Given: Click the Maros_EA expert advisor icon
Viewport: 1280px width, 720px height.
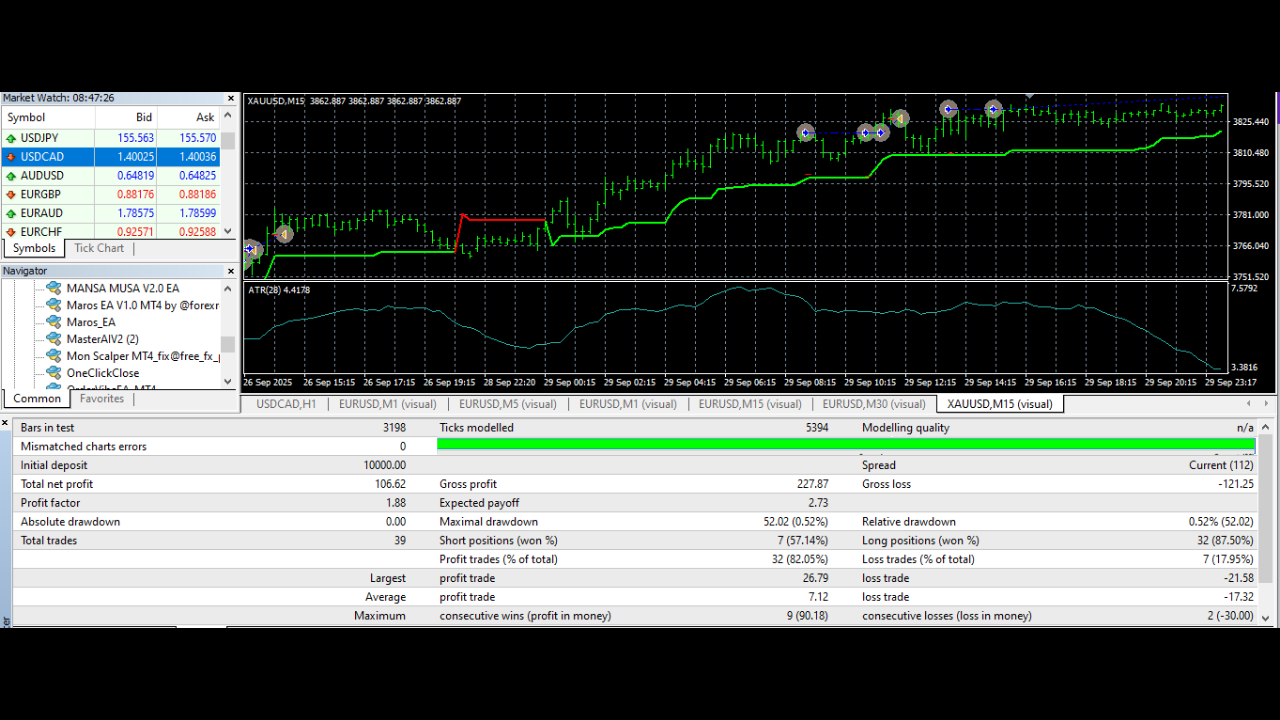Looking at the screenshot, I should [x=53, y=322].
